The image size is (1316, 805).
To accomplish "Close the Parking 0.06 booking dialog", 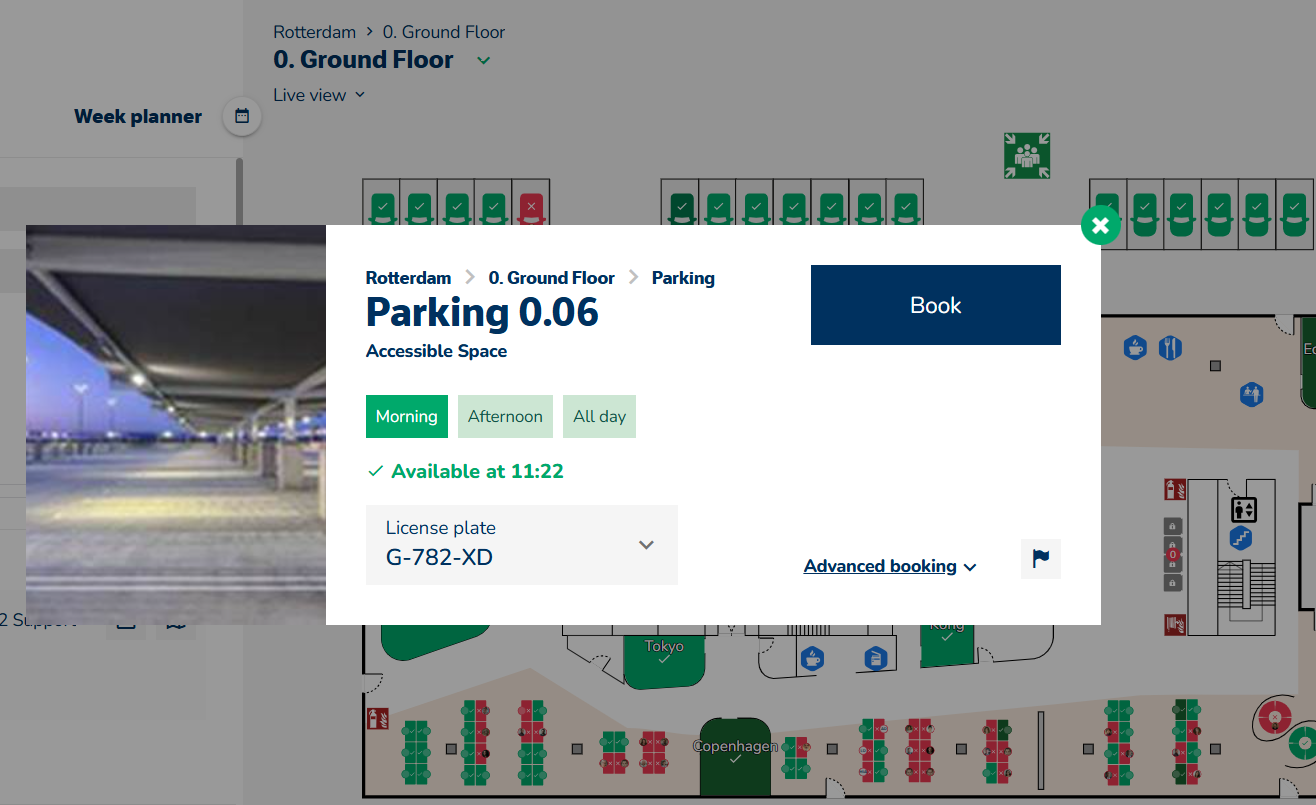I will 1100,225.
